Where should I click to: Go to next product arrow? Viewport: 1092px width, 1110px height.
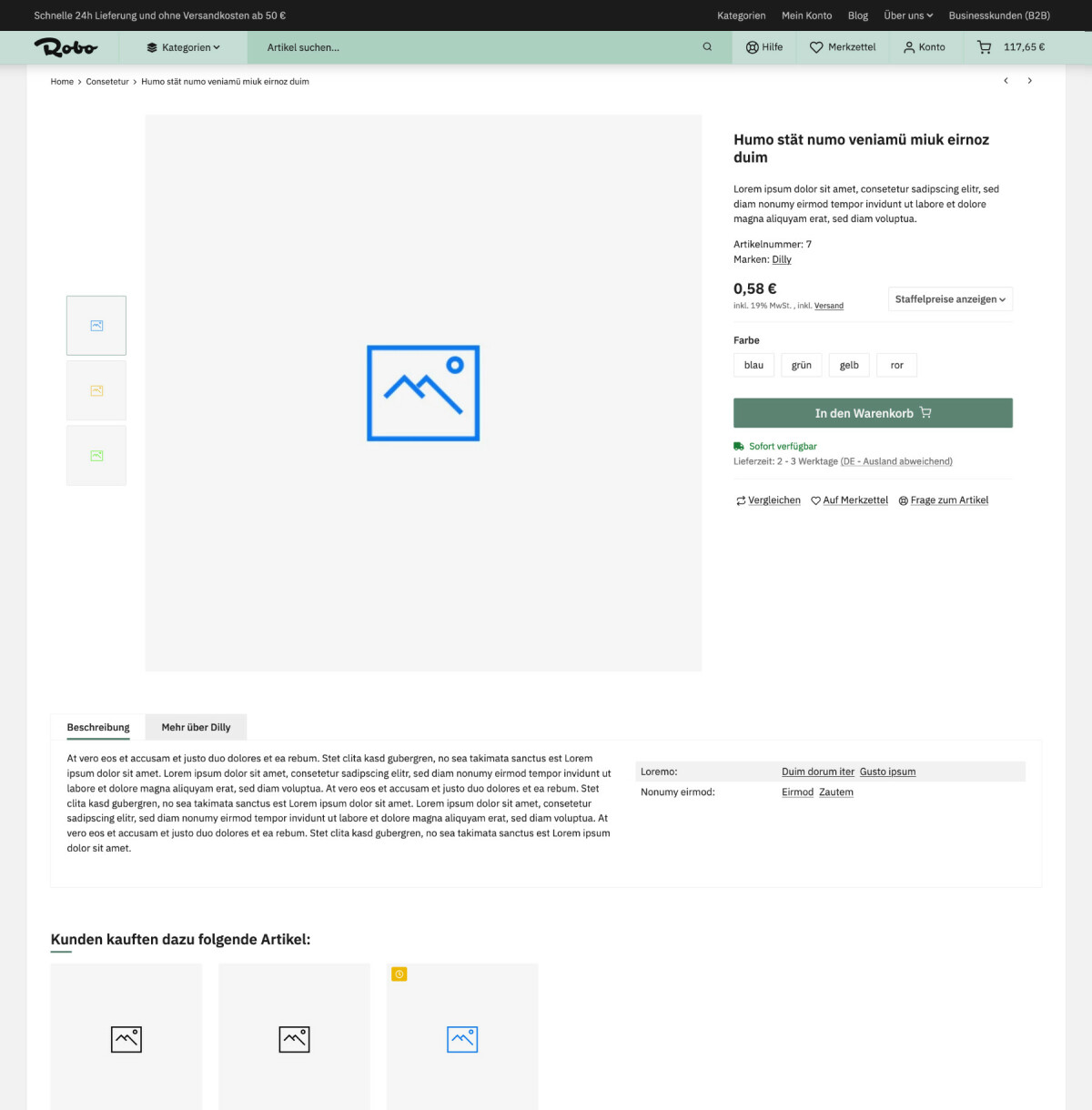tap(1030, 81)
